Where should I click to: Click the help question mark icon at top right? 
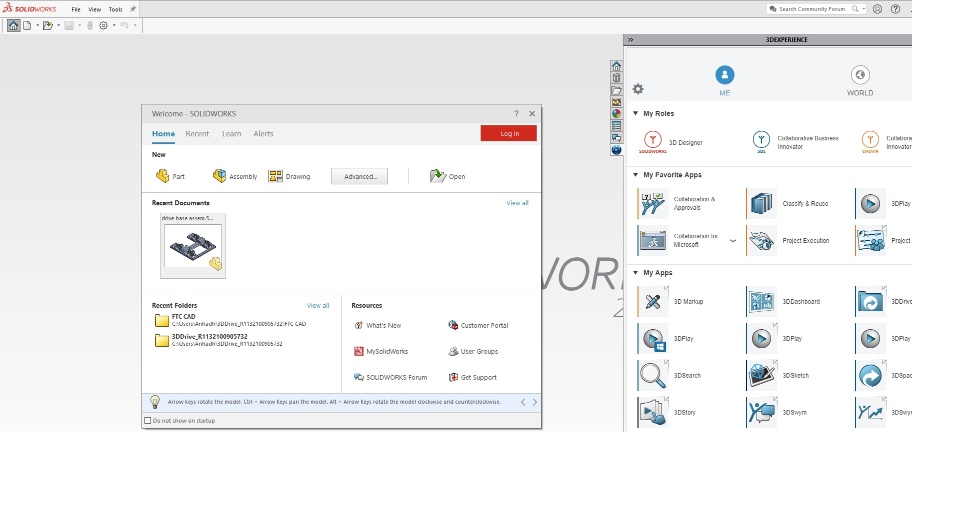point(895,9)
